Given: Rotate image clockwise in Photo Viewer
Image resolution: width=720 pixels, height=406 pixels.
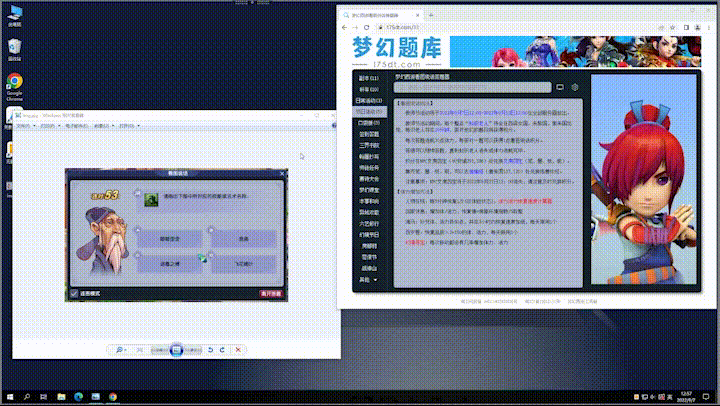Looking at the screenshot, I should coord(222,350).
